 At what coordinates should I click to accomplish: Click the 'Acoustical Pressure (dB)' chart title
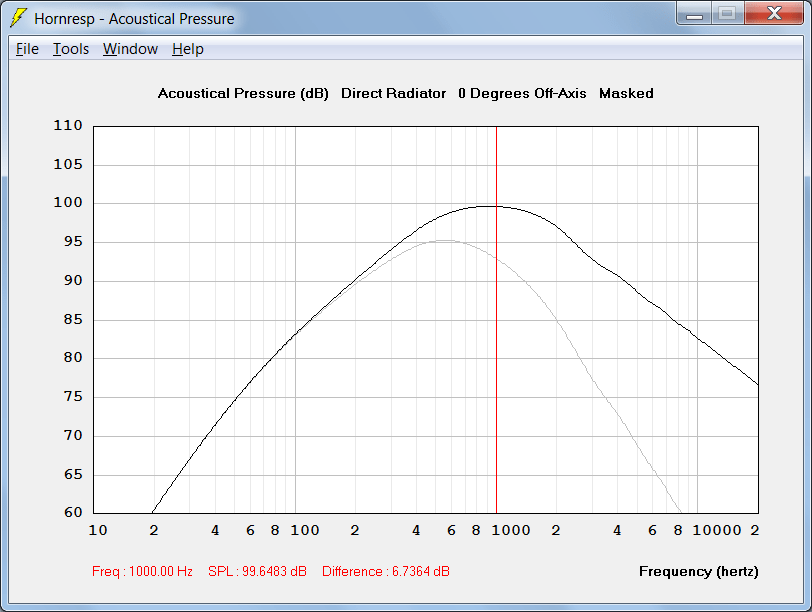[x=243, y=93]
